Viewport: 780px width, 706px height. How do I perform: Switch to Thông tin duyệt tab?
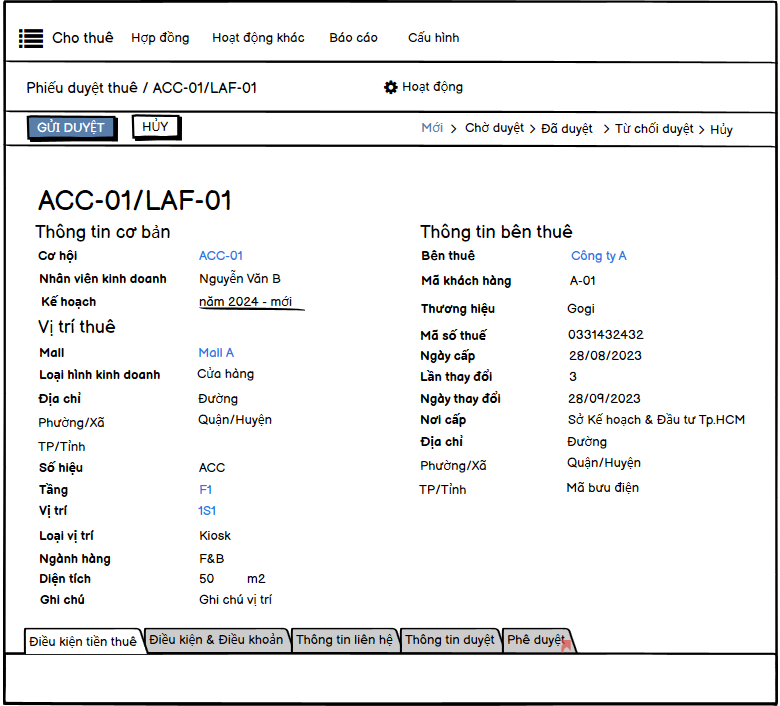[x=450, y=640]
